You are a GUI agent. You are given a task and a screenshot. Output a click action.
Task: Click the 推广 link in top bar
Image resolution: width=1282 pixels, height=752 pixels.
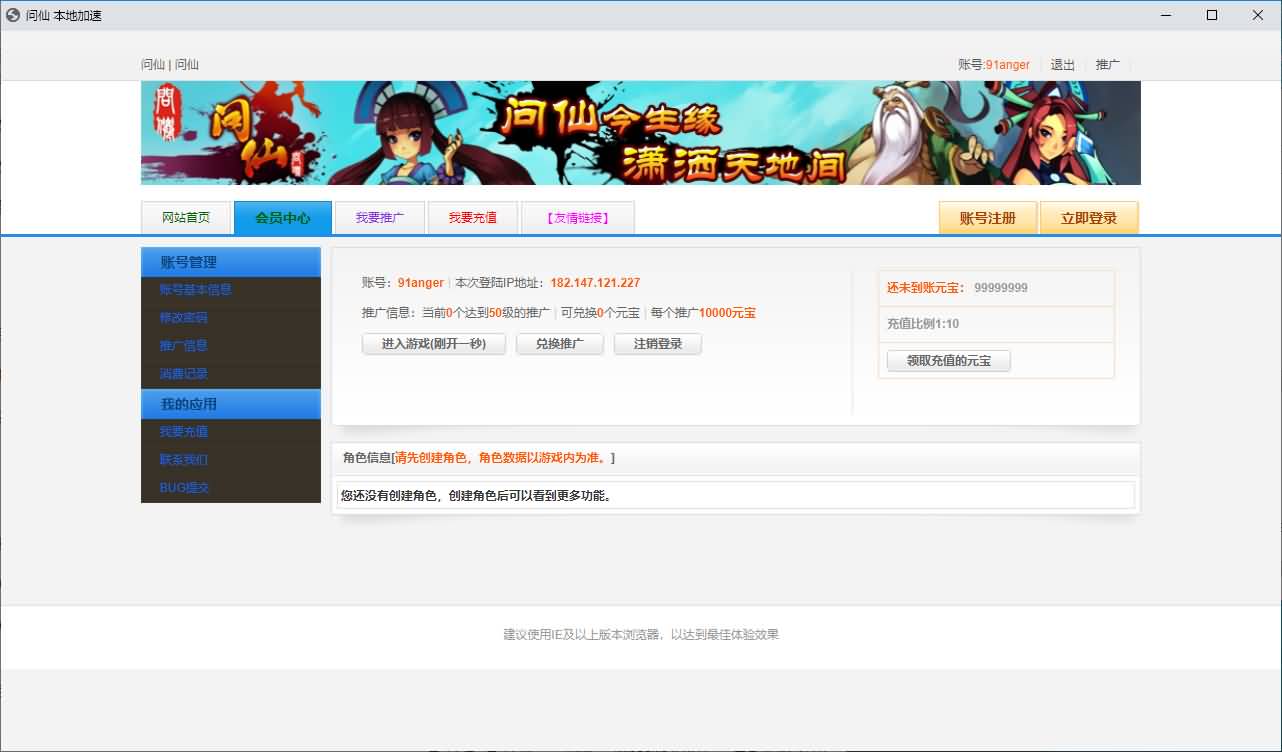pyautogui.click(x=1108, y=65)
